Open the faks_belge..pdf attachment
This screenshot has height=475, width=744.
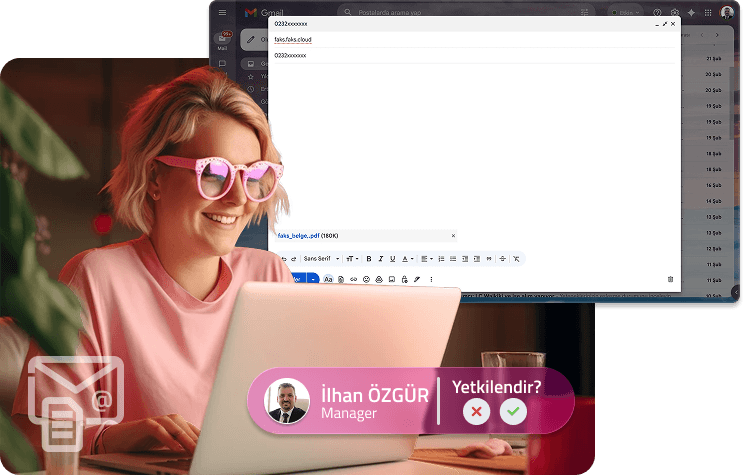(298, 236)
